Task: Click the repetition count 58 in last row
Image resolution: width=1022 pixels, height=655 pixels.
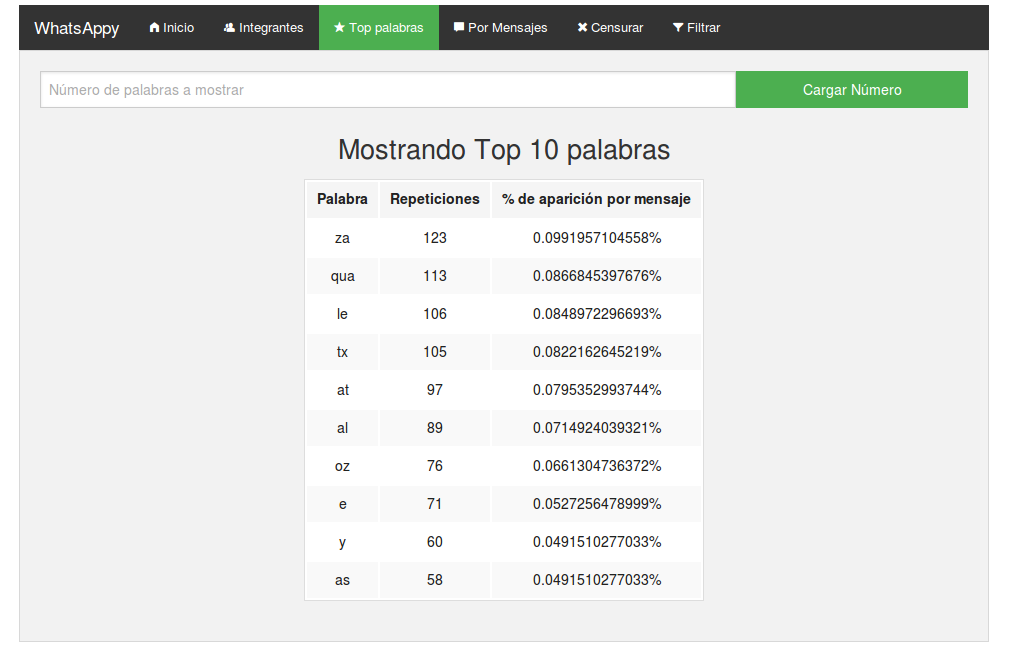Action: [x=434, y=580]
